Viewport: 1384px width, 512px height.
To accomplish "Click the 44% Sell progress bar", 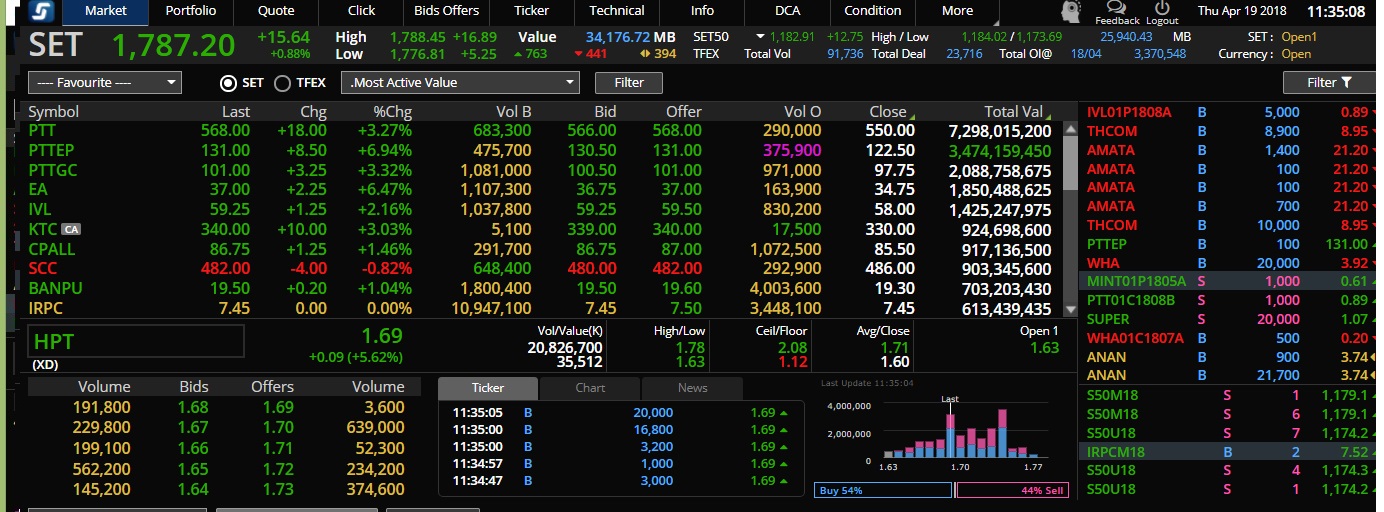I will (1013, 490).
